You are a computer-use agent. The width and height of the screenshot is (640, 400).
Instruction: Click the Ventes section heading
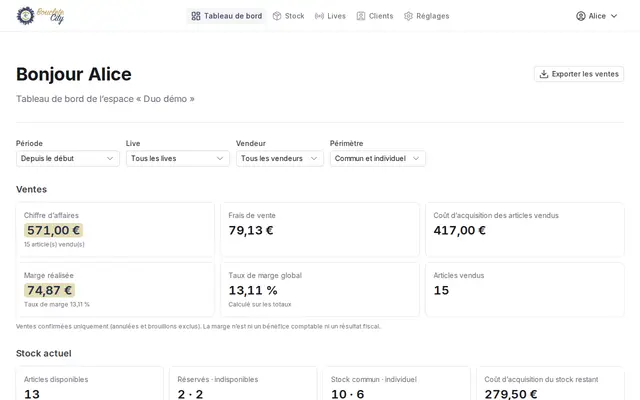31,189
